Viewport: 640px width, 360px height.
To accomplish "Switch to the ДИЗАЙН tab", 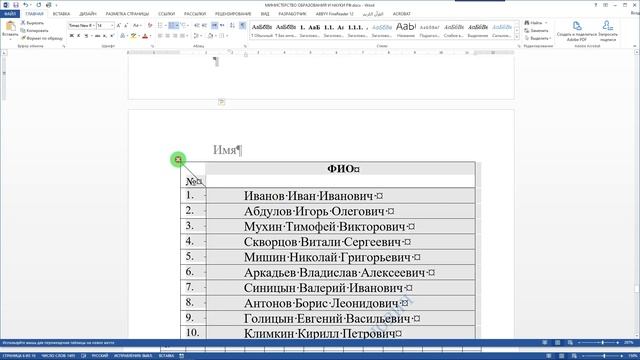I will click(x=88, y=14).
